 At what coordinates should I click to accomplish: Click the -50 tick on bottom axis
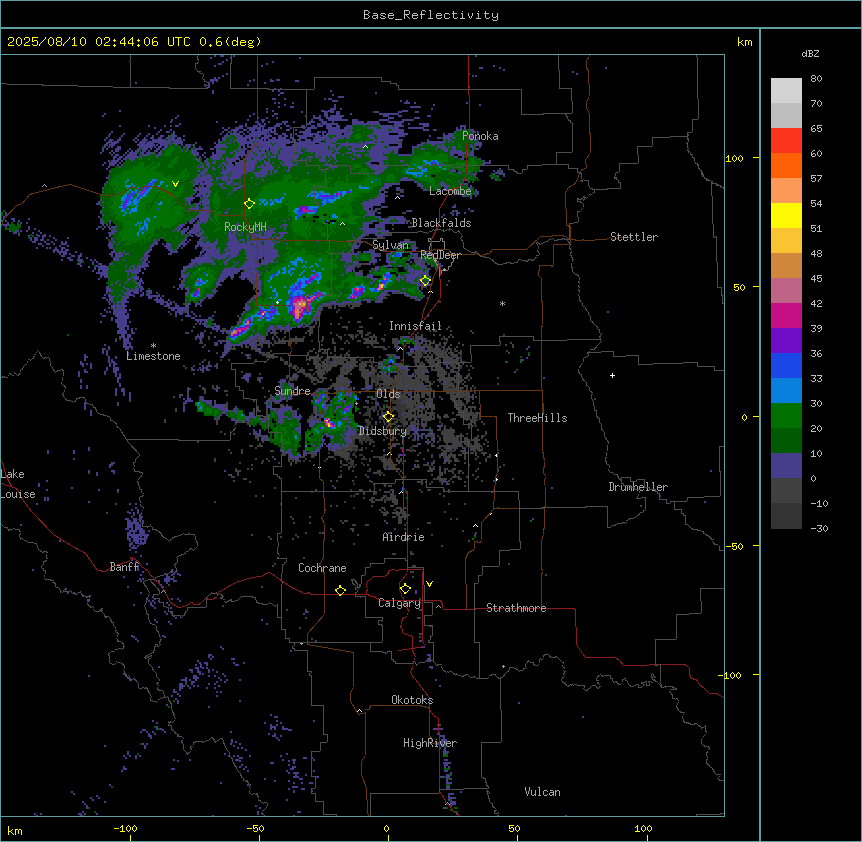pos(255,828)
